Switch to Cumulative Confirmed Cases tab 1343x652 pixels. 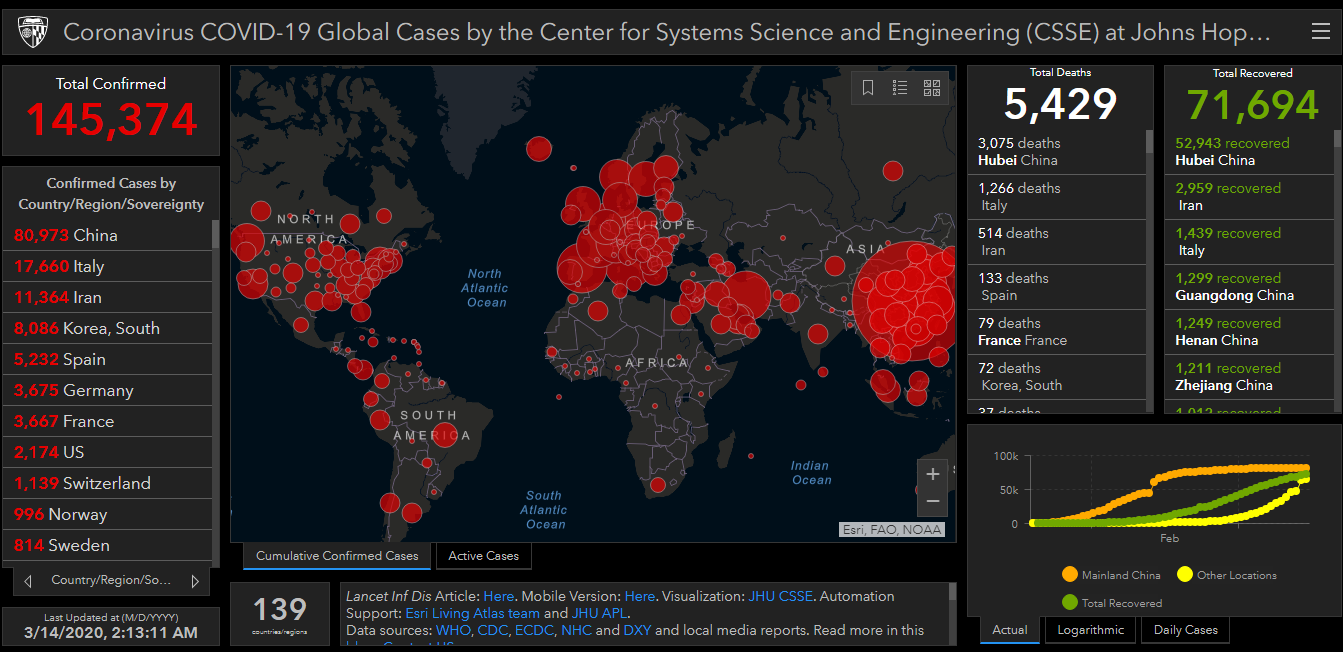[x=337, y=556]
